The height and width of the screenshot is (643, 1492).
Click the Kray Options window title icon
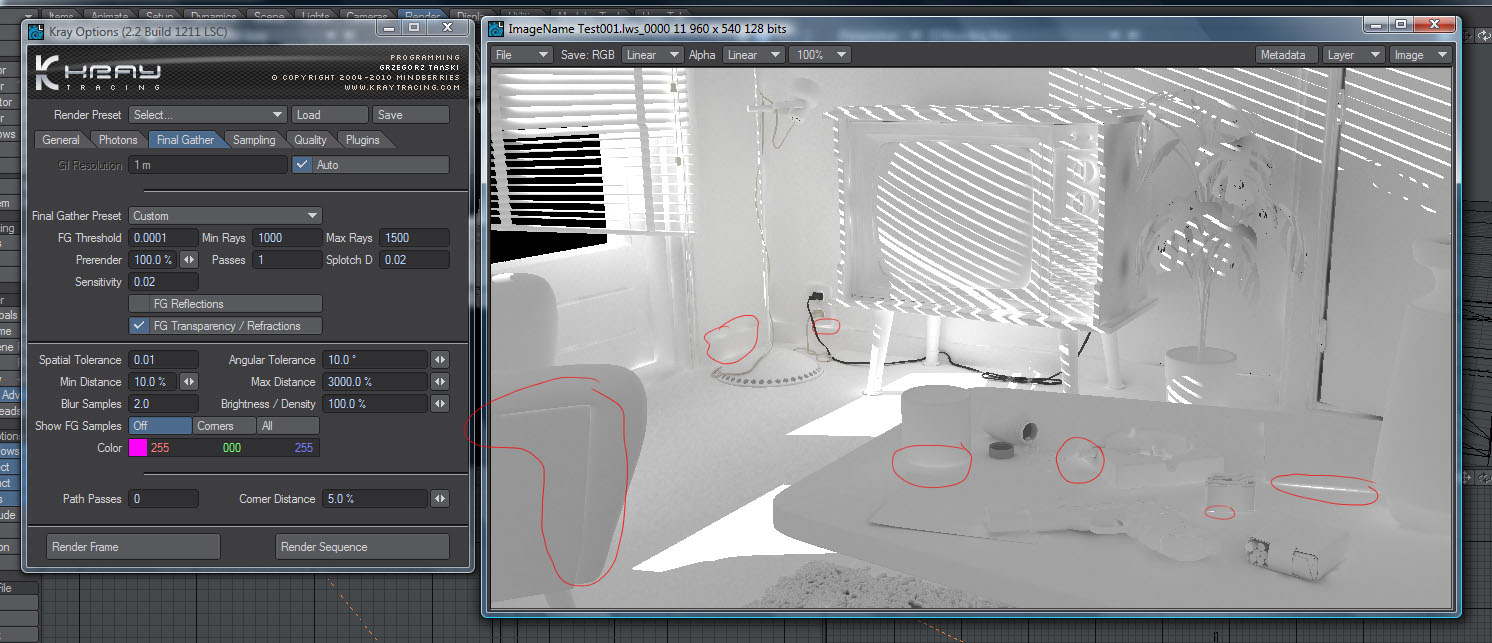point(35,33)
